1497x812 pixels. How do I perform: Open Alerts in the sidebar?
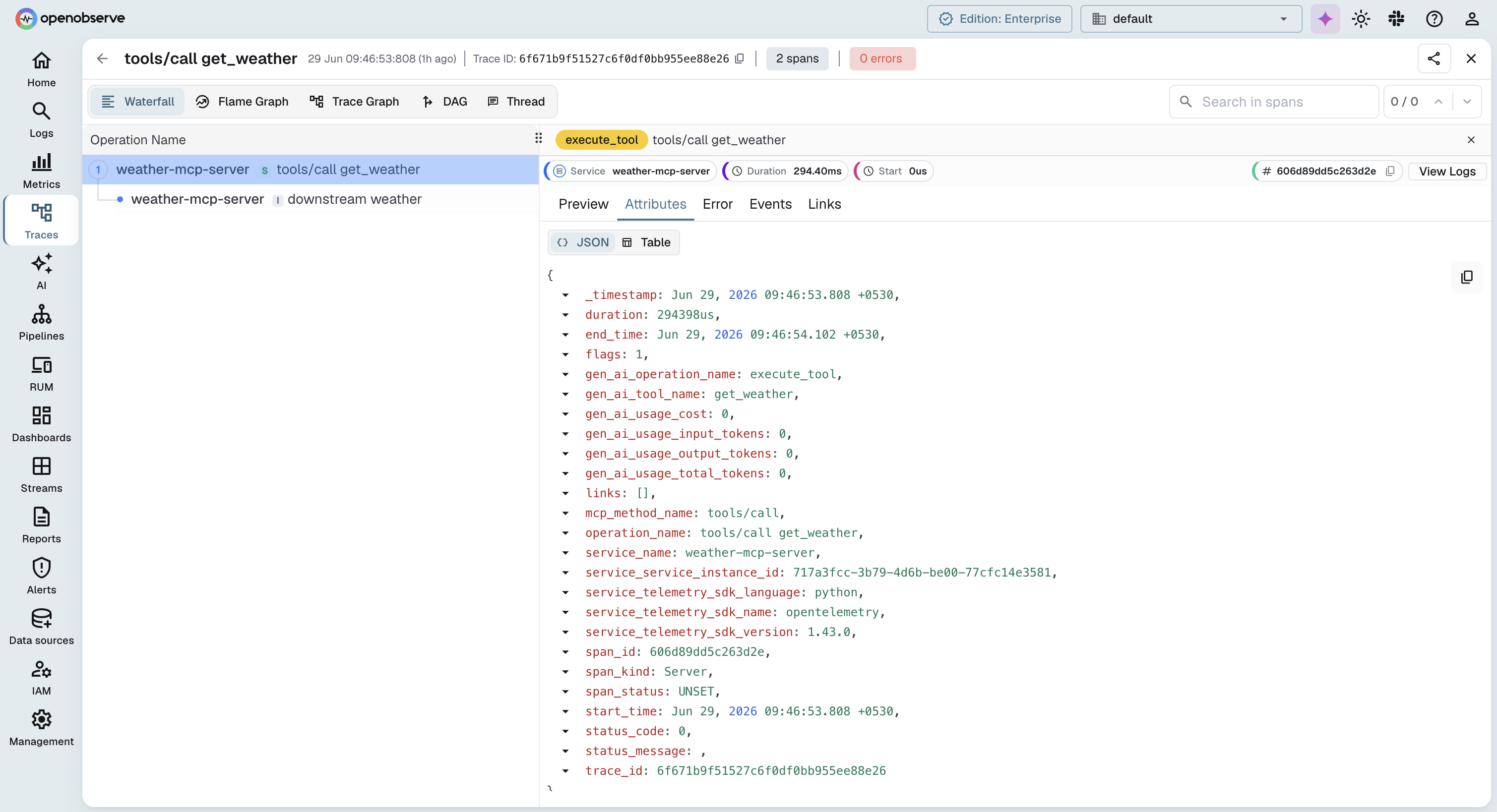pyautogui.click(x=41, y=576)
